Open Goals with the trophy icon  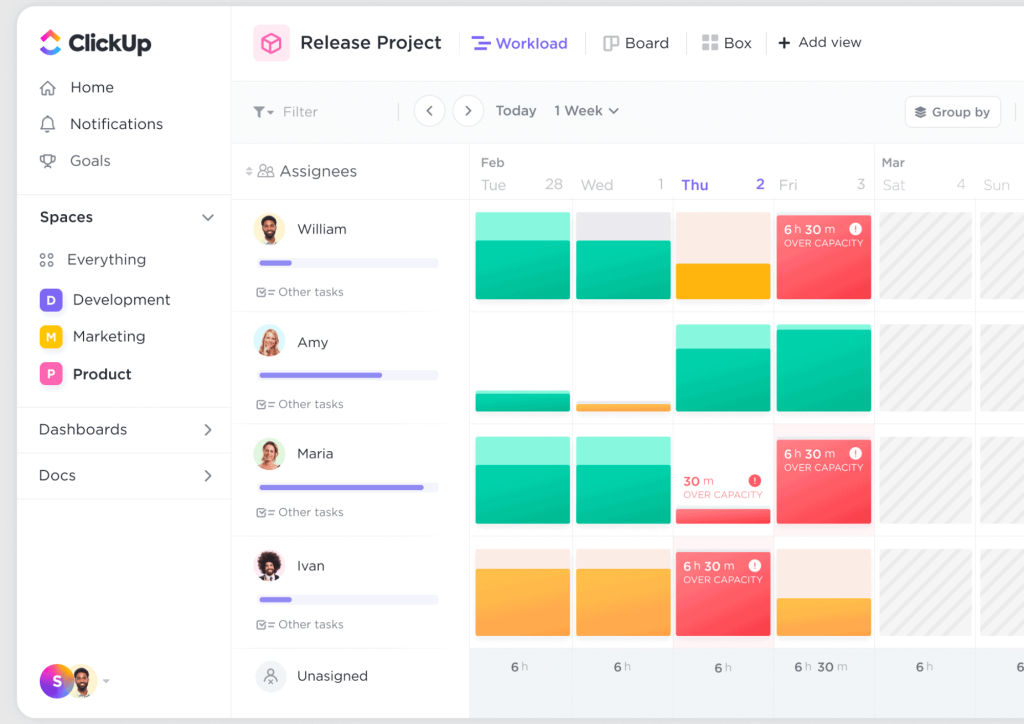[x=89, y=161]
